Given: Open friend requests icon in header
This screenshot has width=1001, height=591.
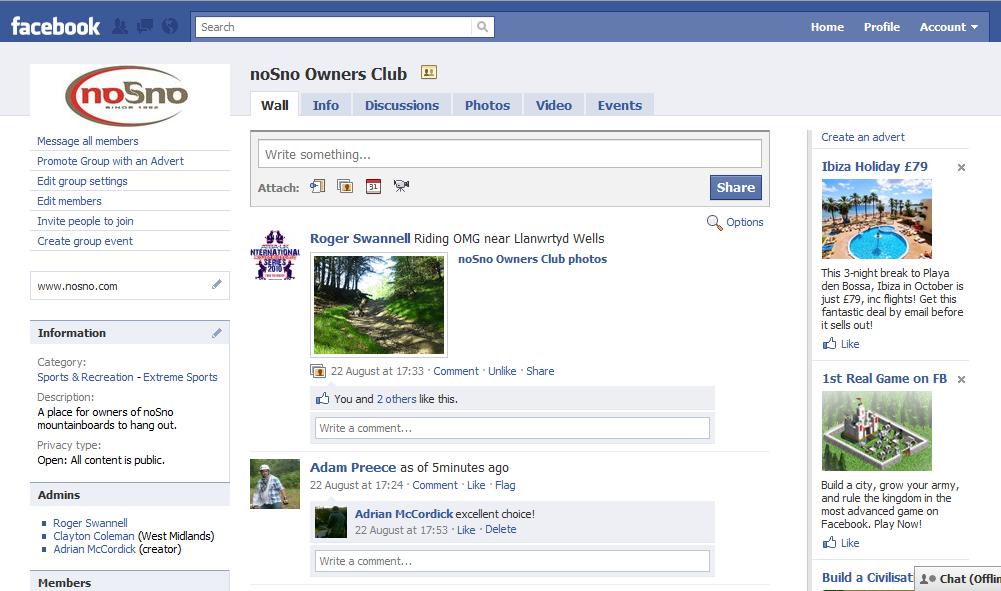Looking at the screenshot, I should pos(119,26).
